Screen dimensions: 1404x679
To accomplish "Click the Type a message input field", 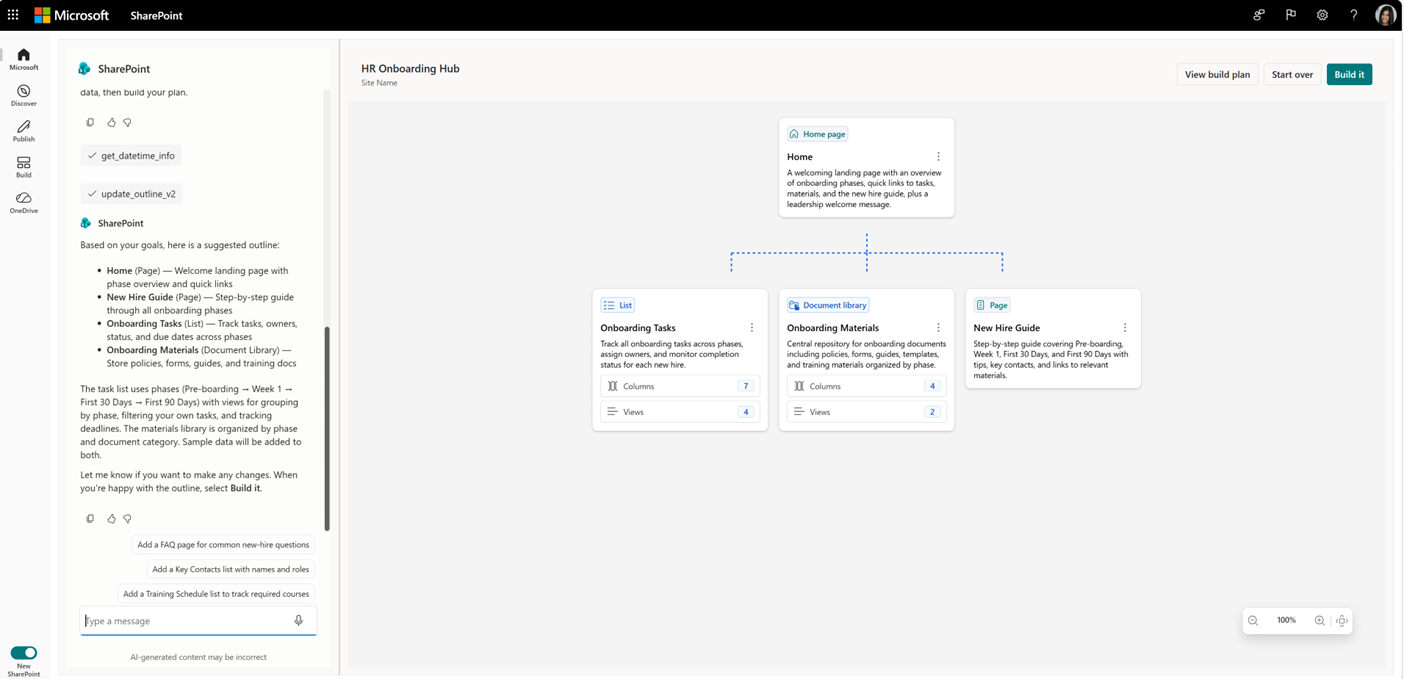I will coord(185,621).
